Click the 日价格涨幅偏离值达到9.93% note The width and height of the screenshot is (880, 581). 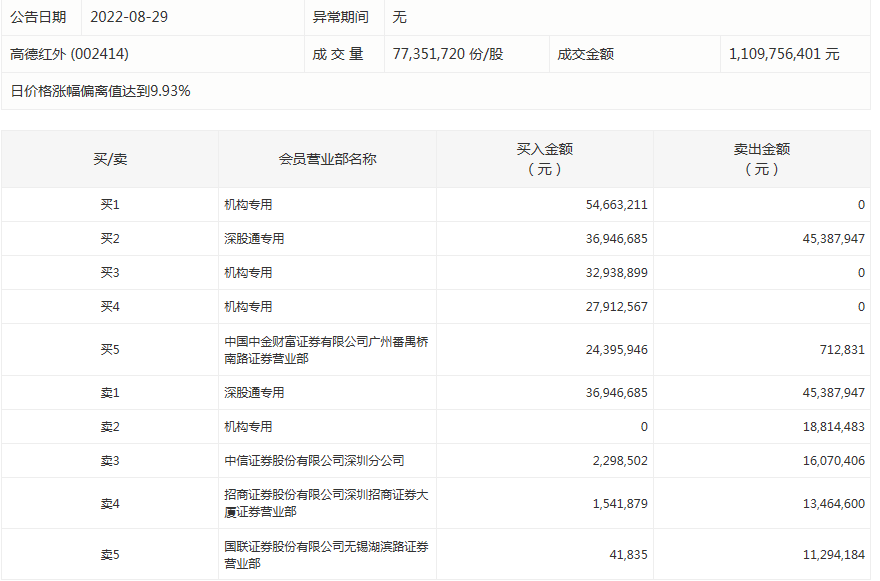point(100,91)
